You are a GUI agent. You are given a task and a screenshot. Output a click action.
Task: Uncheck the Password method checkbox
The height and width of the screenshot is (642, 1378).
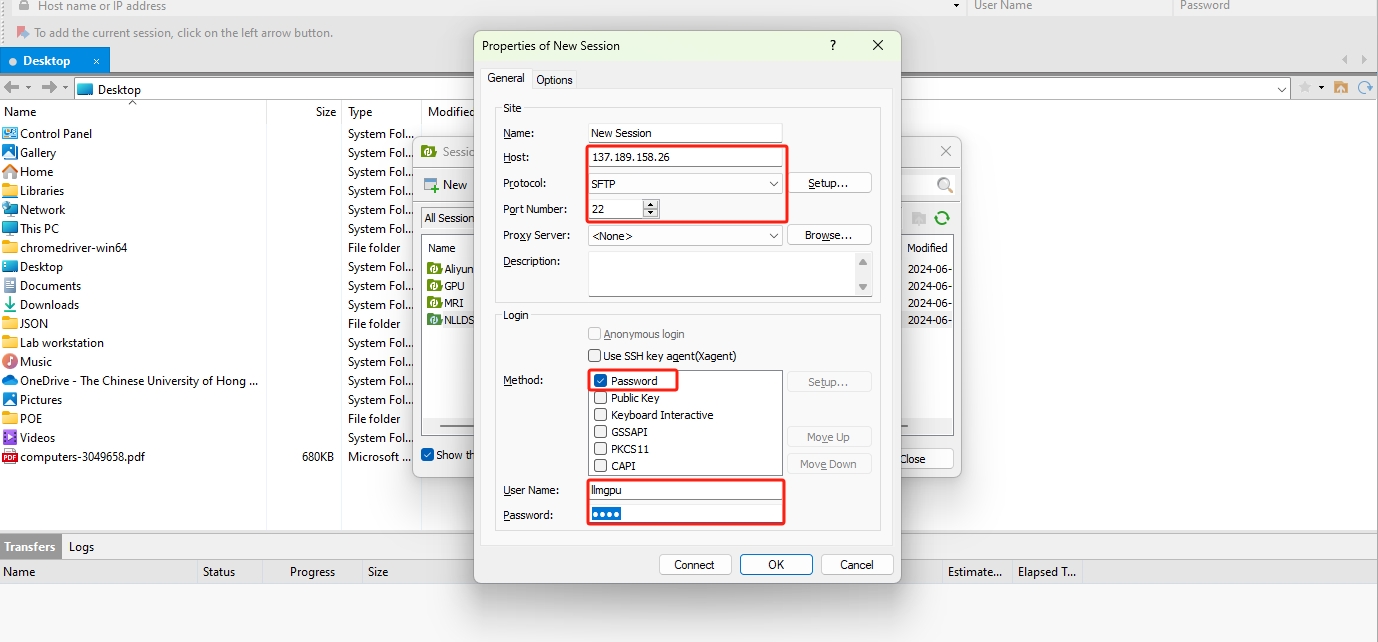point(601,381)
